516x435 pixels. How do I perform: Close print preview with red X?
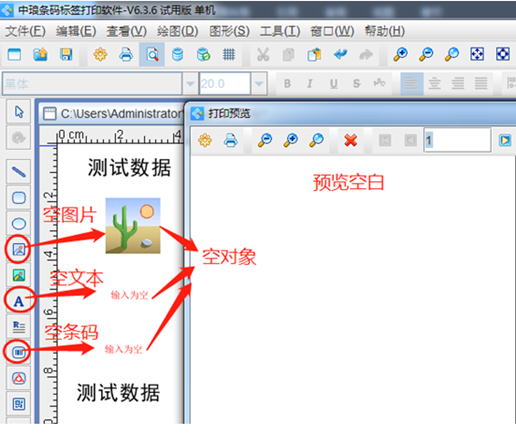click(351, 140)
